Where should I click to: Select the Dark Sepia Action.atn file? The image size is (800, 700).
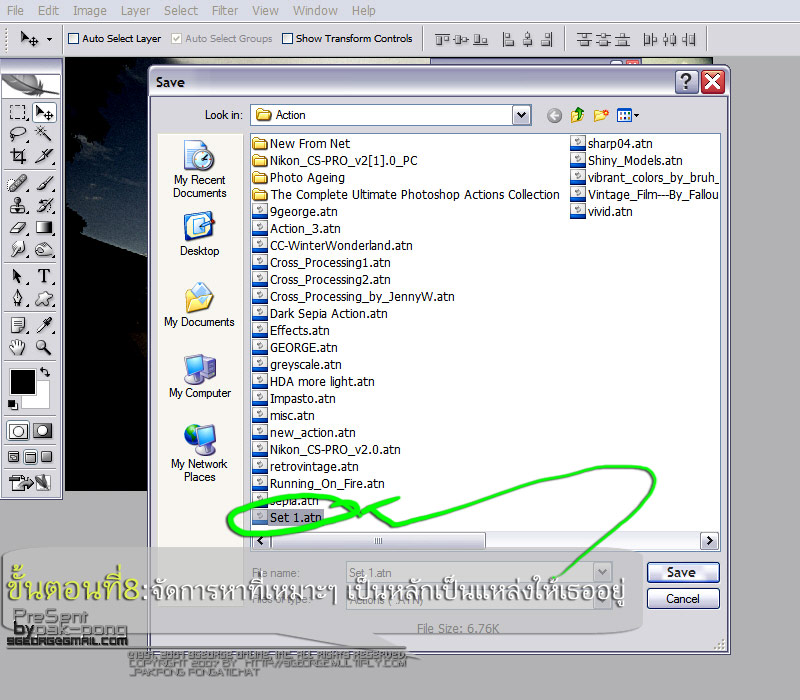coord(320,313)
